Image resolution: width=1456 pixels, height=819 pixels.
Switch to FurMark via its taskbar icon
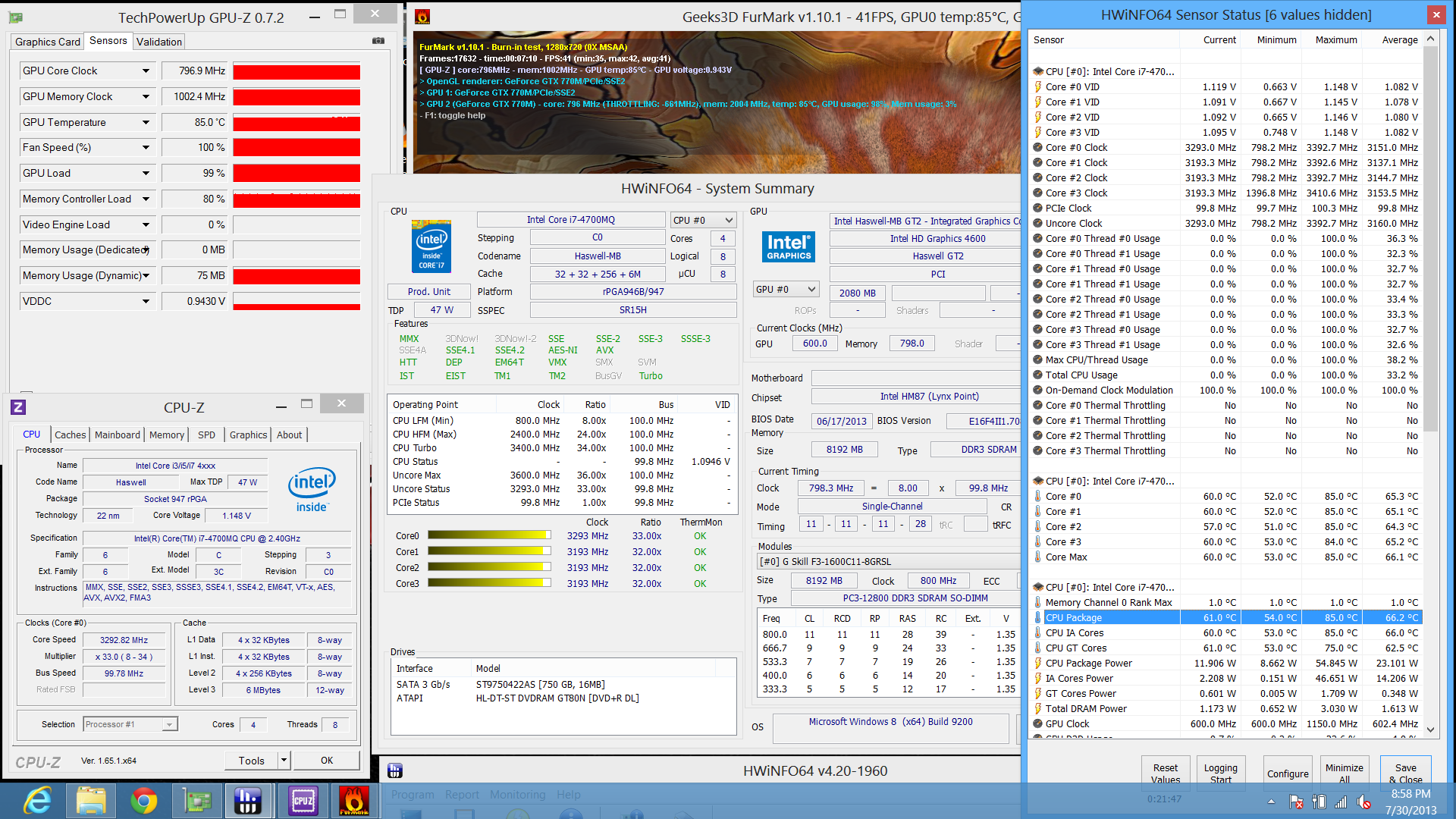[354, 801]
